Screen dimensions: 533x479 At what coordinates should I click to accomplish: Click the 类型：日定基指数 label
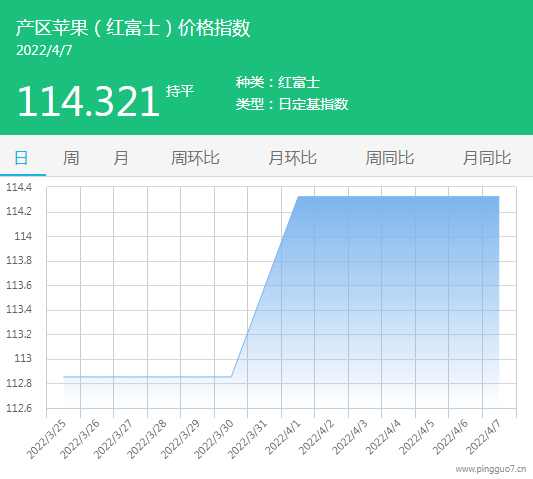[292, 104]
